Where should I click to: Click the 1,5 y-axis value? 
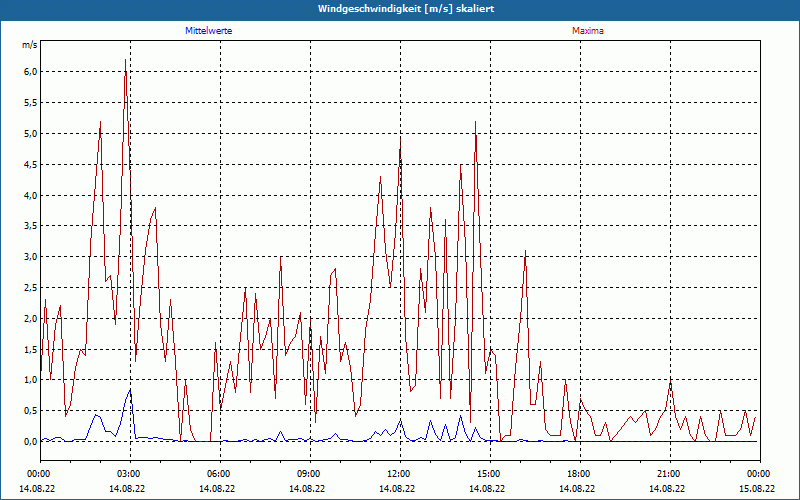31,349
